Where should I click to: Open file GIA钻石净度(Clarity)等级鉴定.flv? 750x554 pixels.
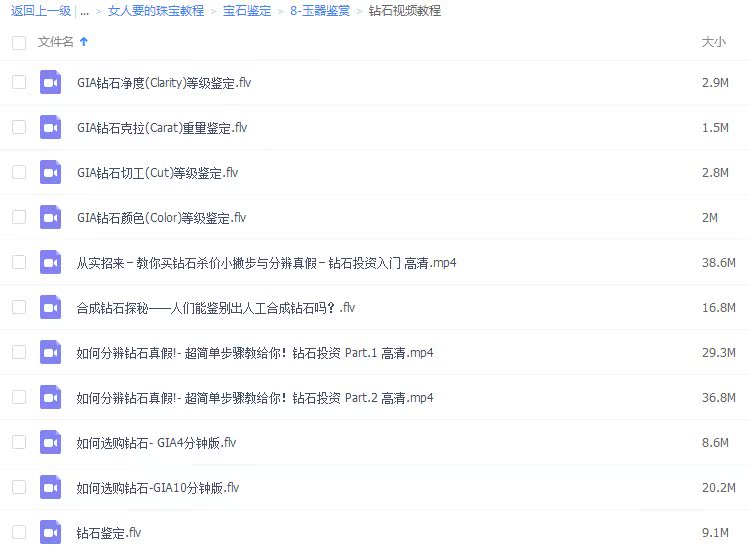coord(164,83)
